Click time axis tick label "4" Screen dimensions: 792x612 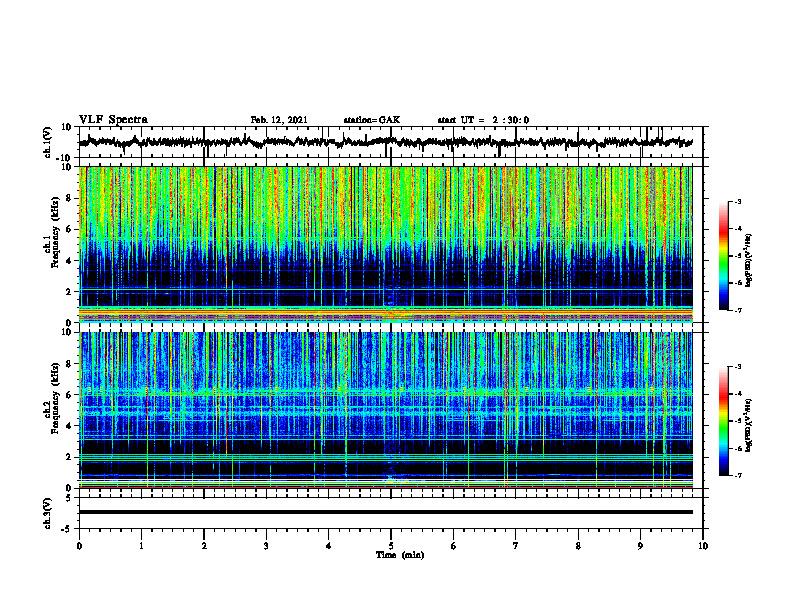tap(329, 546)
